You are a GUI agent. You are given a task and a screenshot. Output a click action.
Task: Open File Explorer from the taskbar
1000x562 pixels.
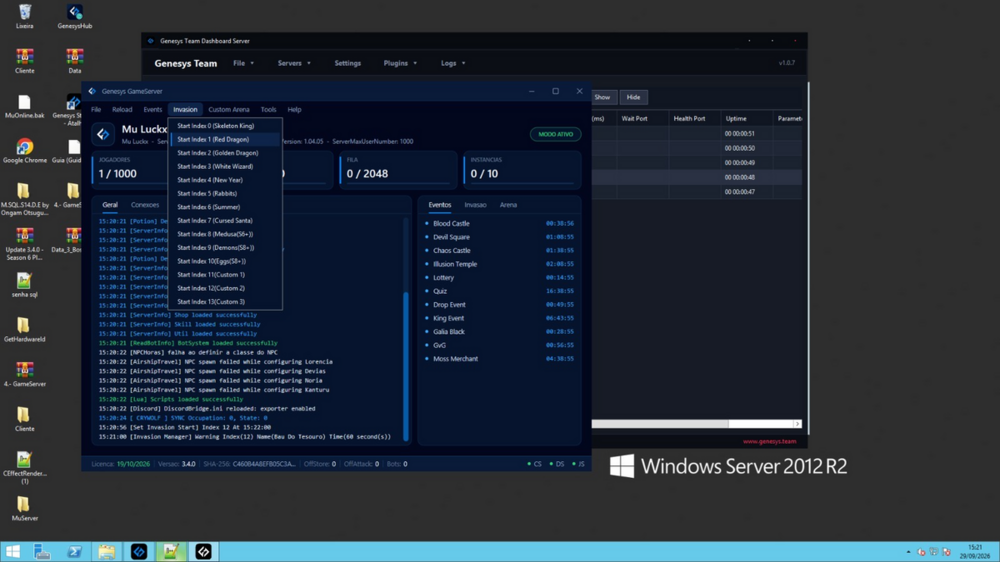[107, 551]
